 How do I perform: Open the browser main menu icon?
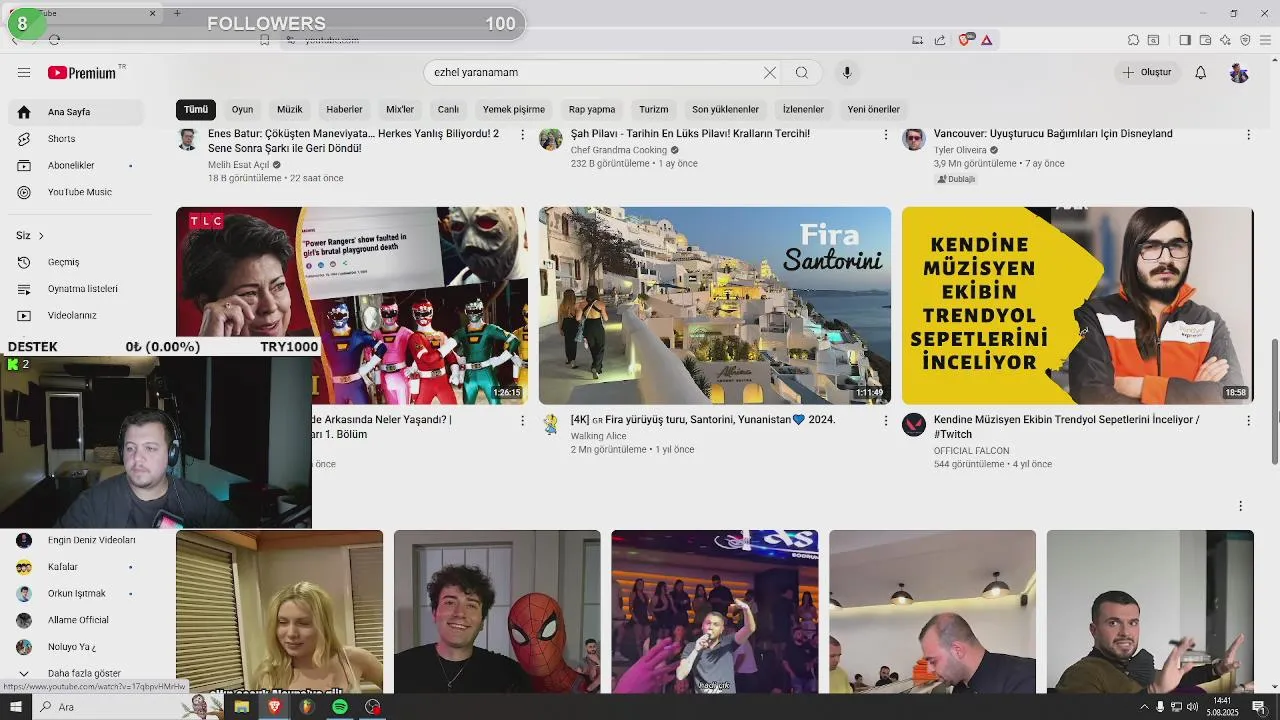point(1265,40)
